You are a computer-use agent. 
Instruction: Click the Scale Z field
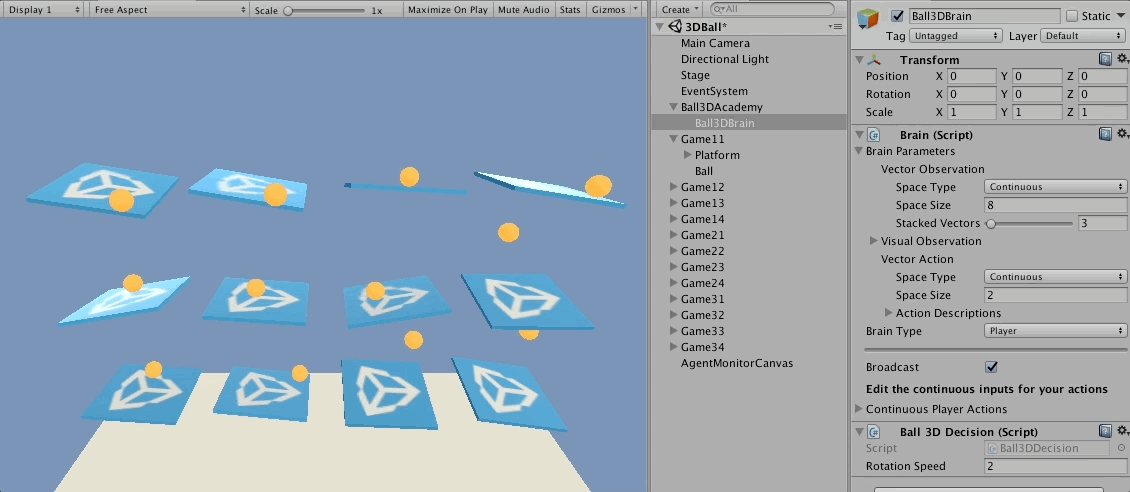[x=1102, y=112]
